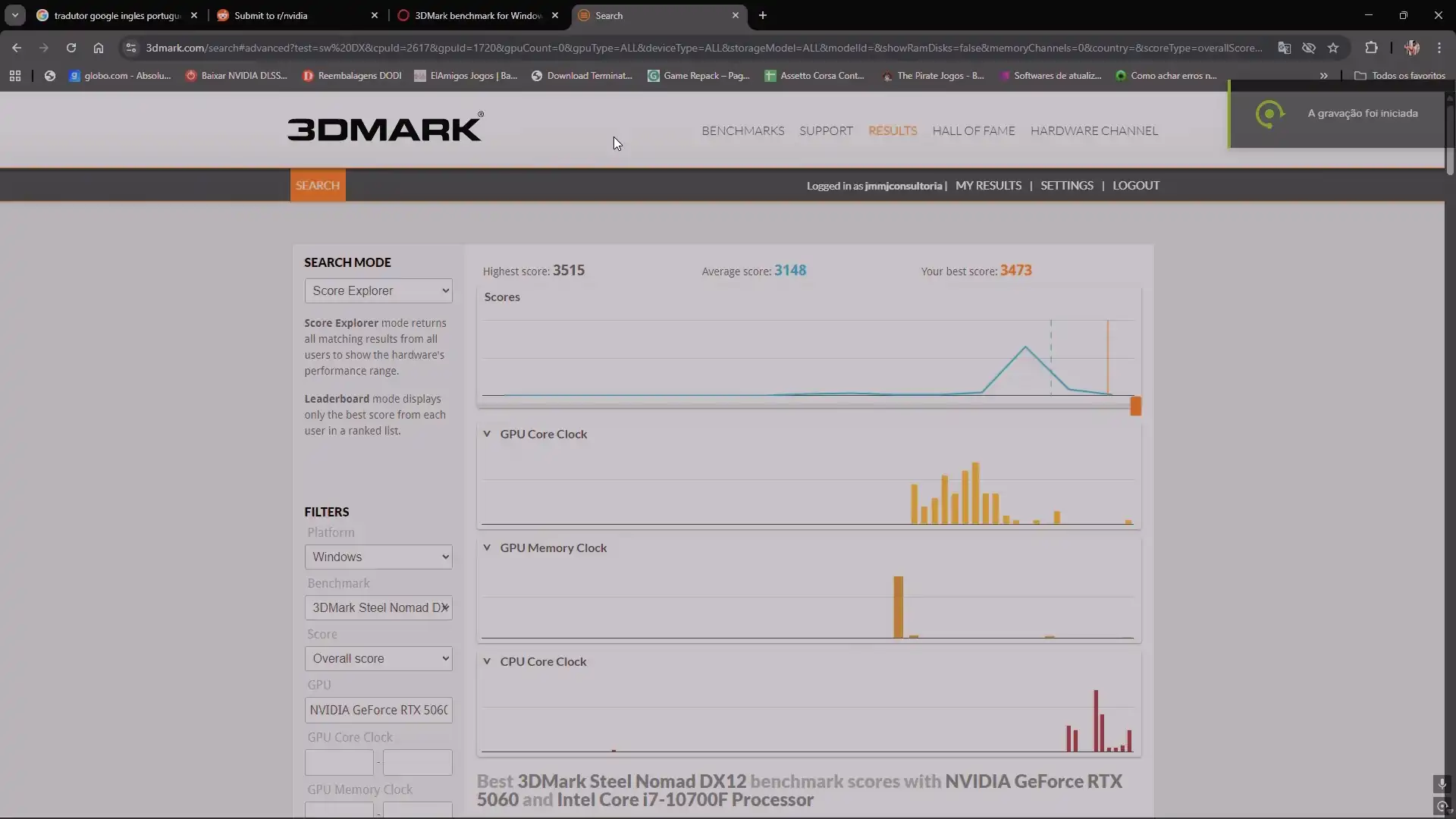Open the Chrome profile avatar
The width and height of the screenshot is (1456, 819).
(1412, 48)
